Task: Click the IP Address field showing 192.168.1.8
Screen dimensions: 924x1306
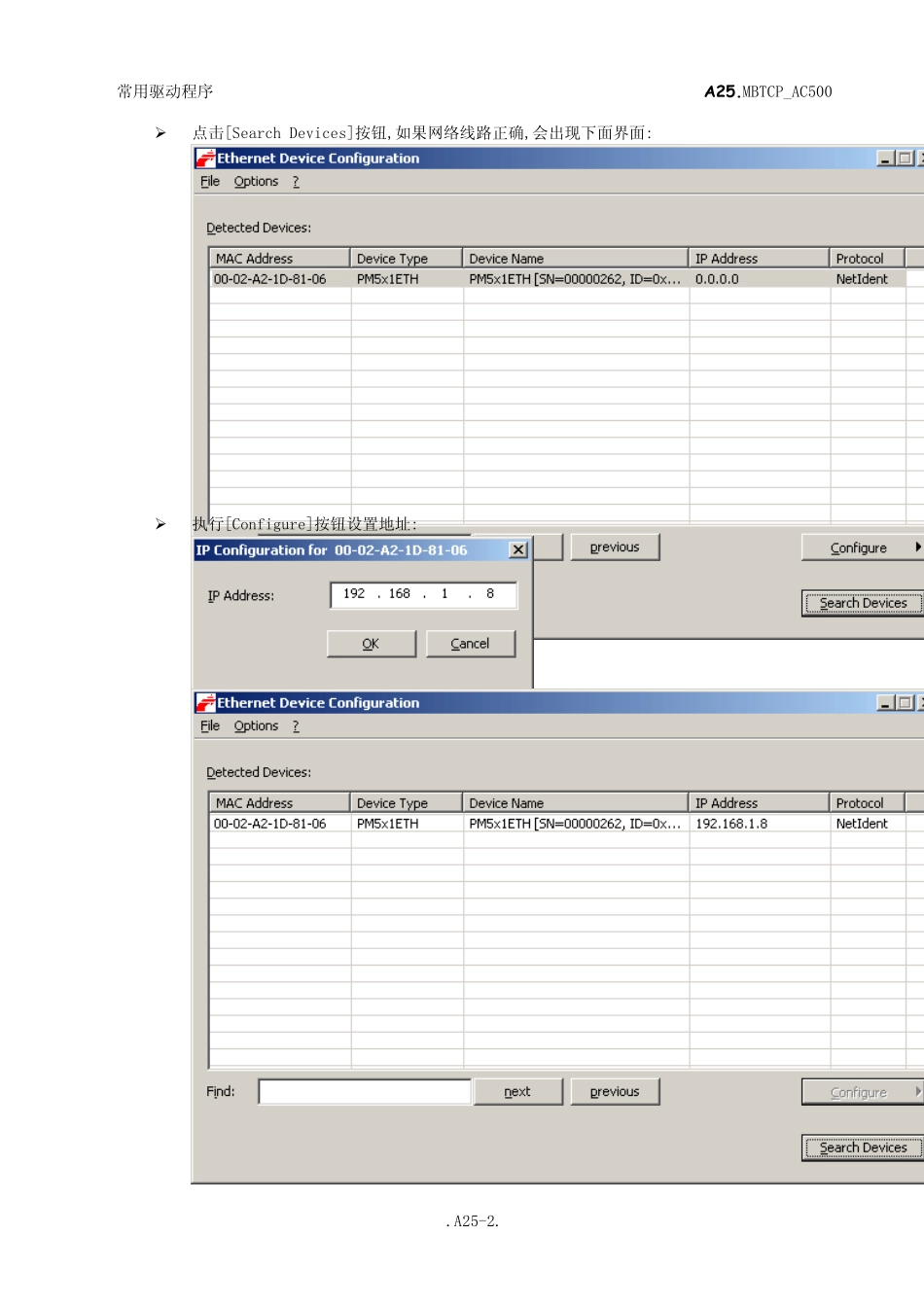Action: coord(423,594)
